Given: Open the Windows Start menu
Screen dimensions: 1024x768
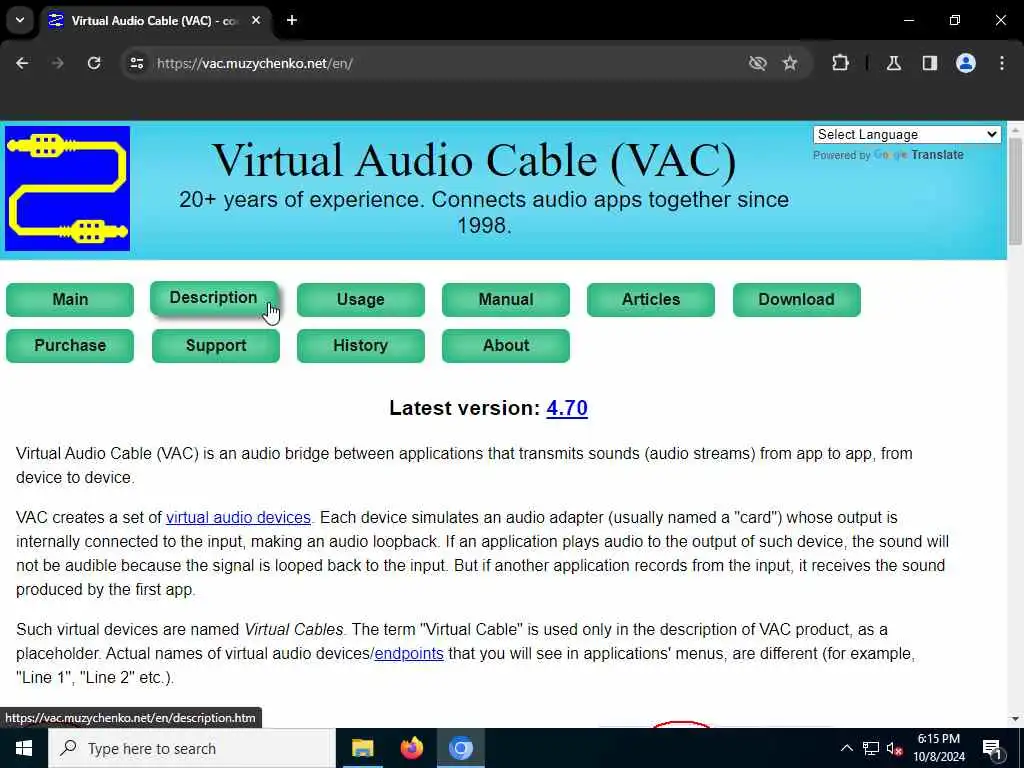Looking at the screenshot, I should point(24,748).
